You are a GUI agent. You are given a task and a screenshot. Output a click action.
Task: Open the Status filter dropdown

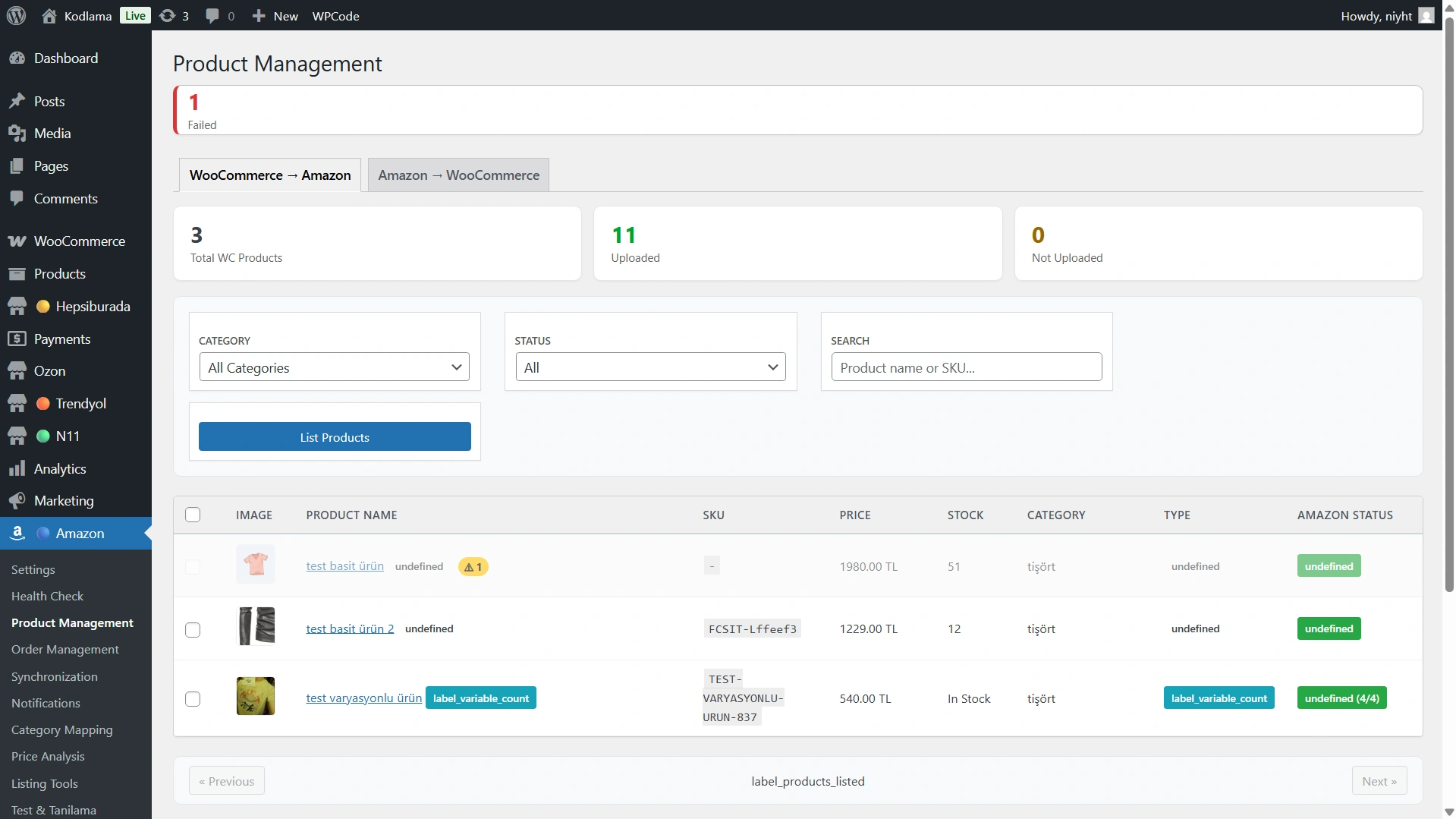650,367
